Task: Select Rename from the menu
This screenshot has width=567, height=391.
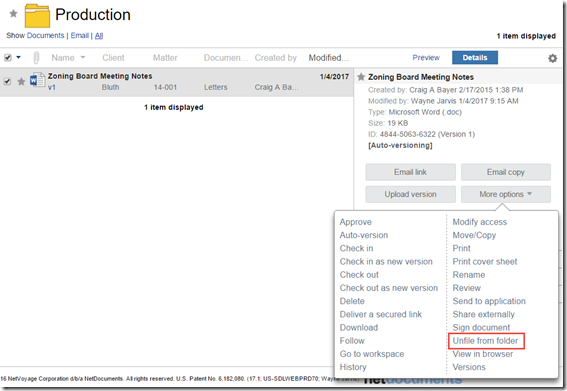Action: tap(469, 275)
